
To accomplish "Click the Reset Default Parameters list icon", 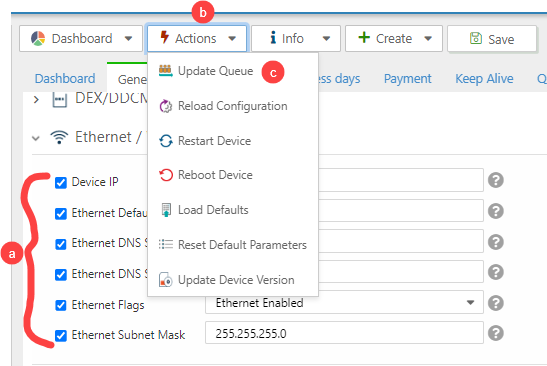I will point(166,244).
